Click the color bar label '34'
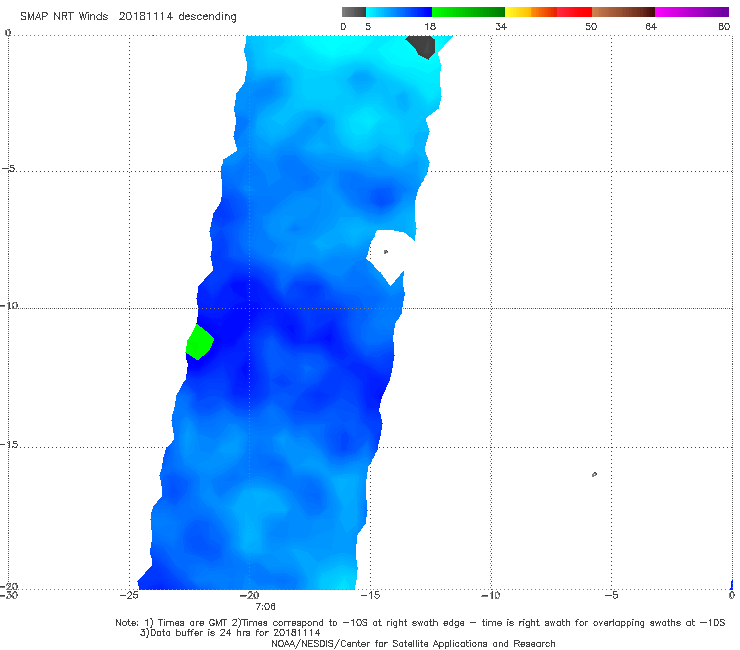 tap(501, 26)
